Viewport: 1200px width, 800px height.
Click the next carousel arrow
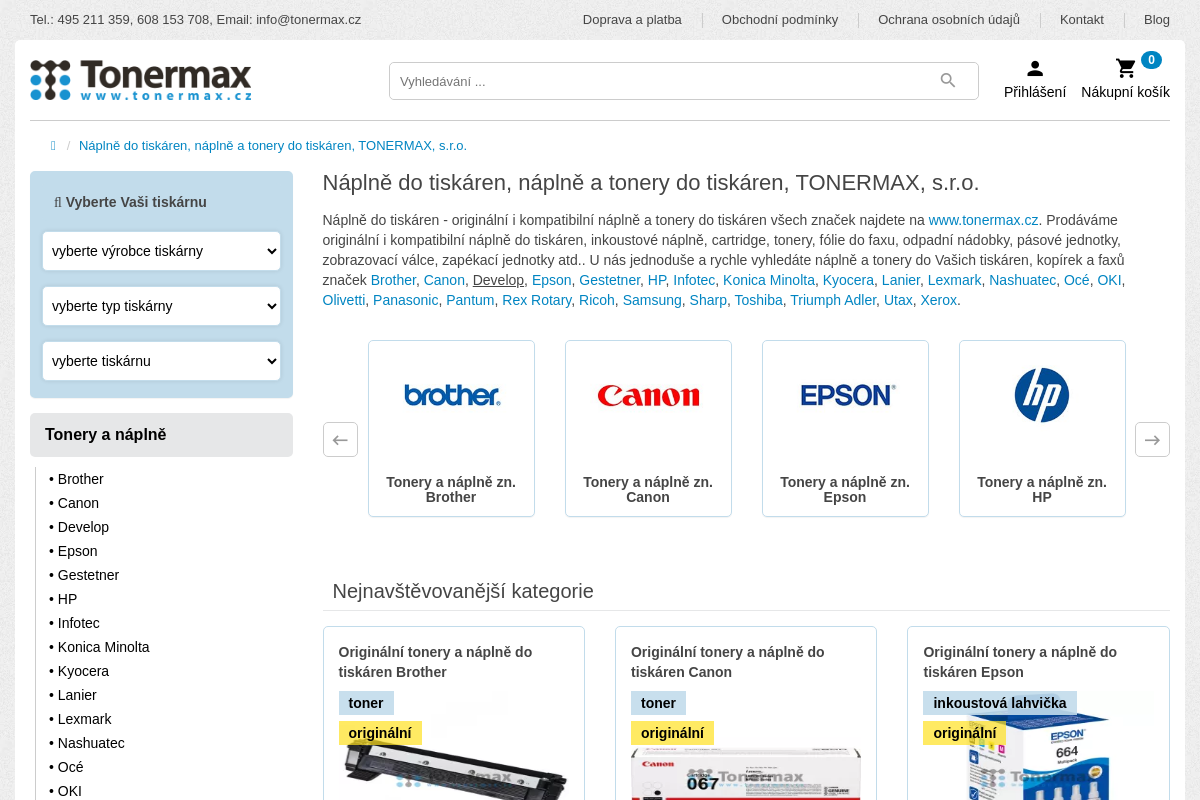pyautogui.click(x=1152, y=439)
